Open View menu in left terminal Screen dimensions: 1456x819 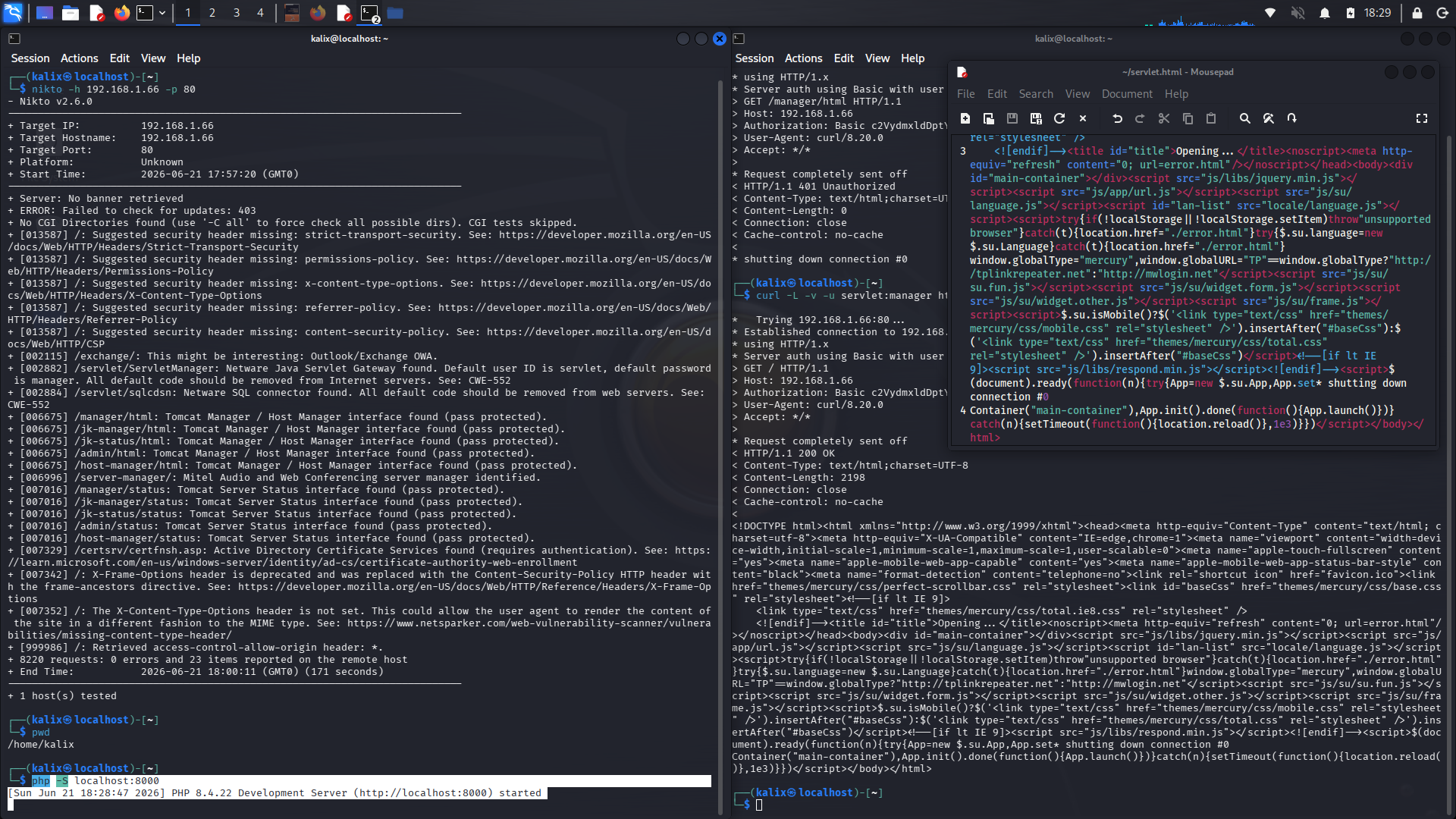pos(153,58)
